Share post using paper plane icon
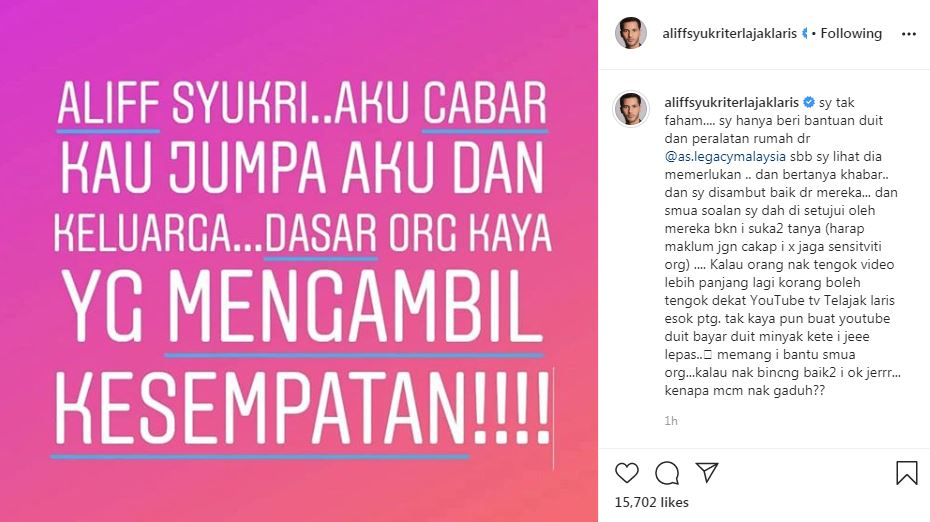Screen dimensions: 930x522 click(707, 472)
